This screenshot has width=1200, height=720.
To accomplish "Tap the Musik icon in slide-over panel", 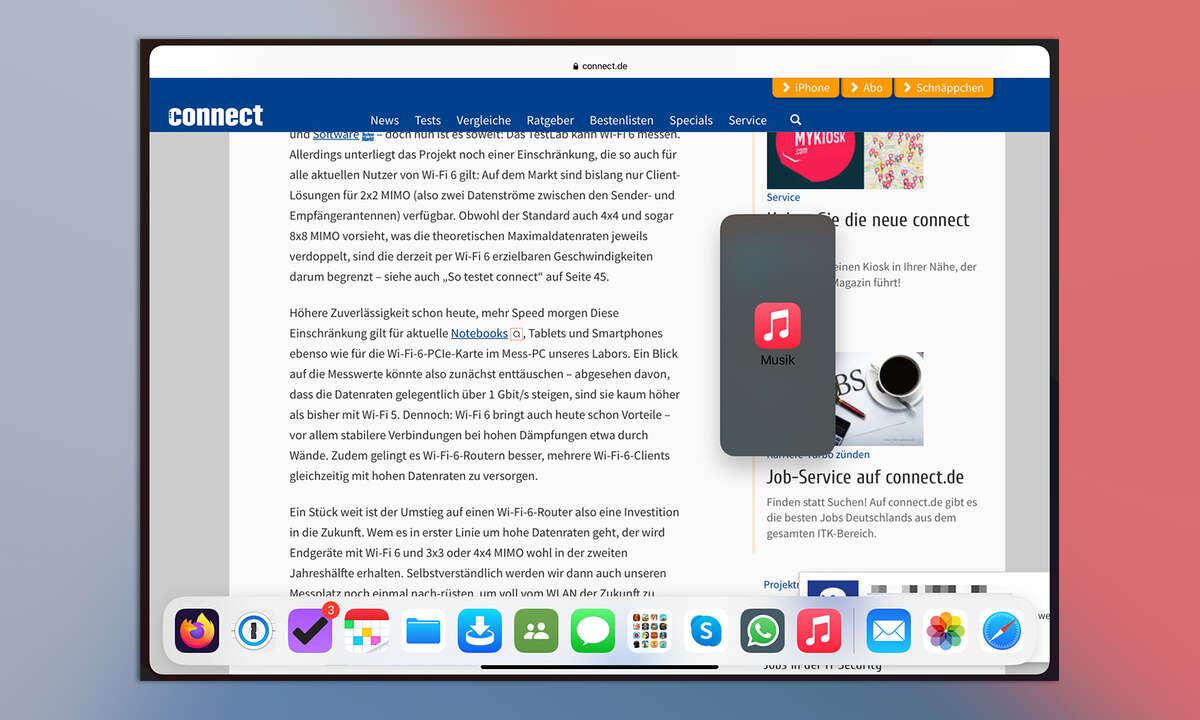I will [x=777, y=326].
